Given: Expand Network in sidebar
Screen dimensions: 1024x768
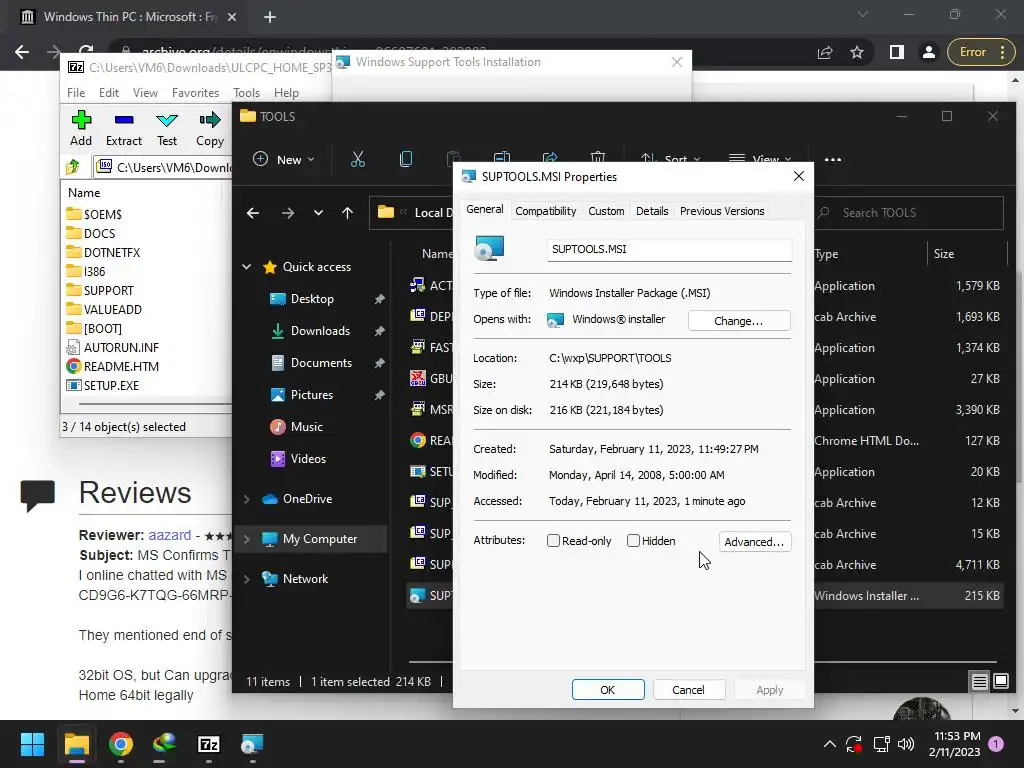Looking at the screenshot, I should [x=247, y=579].
